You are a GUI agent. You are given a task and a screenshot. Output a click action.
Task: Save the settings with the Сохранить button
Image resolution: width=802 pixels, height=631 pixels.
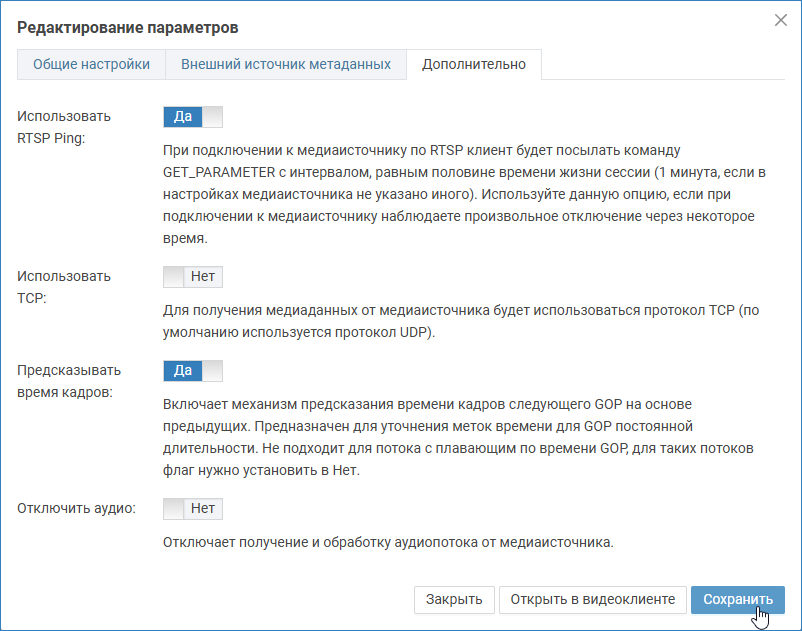pos(737,599)
